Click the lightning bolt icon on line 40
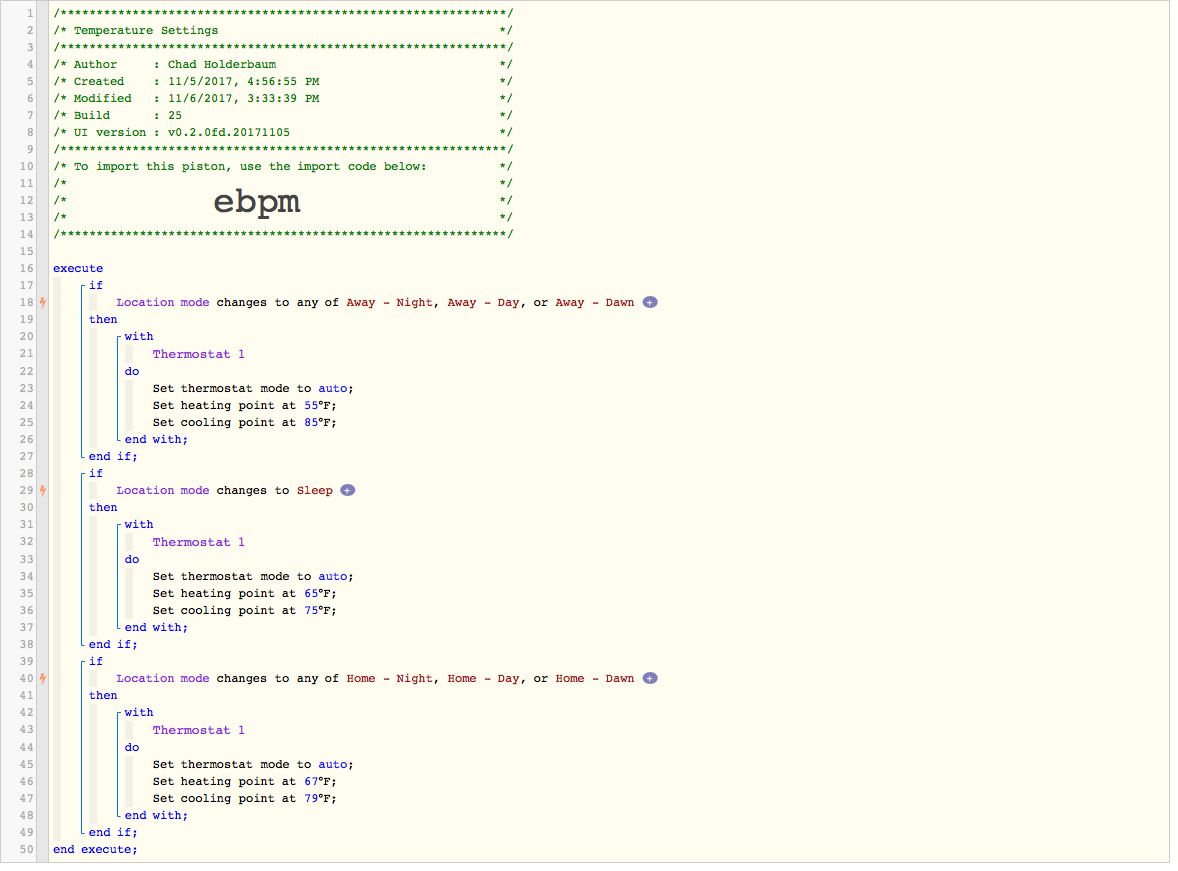 point(43,678)
